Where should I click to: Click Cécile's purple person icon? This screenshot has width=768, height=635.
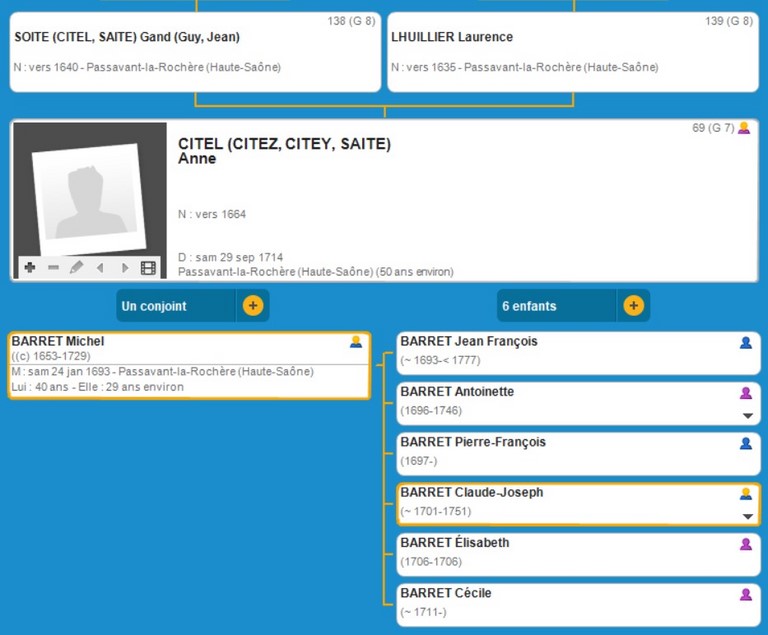745,594
